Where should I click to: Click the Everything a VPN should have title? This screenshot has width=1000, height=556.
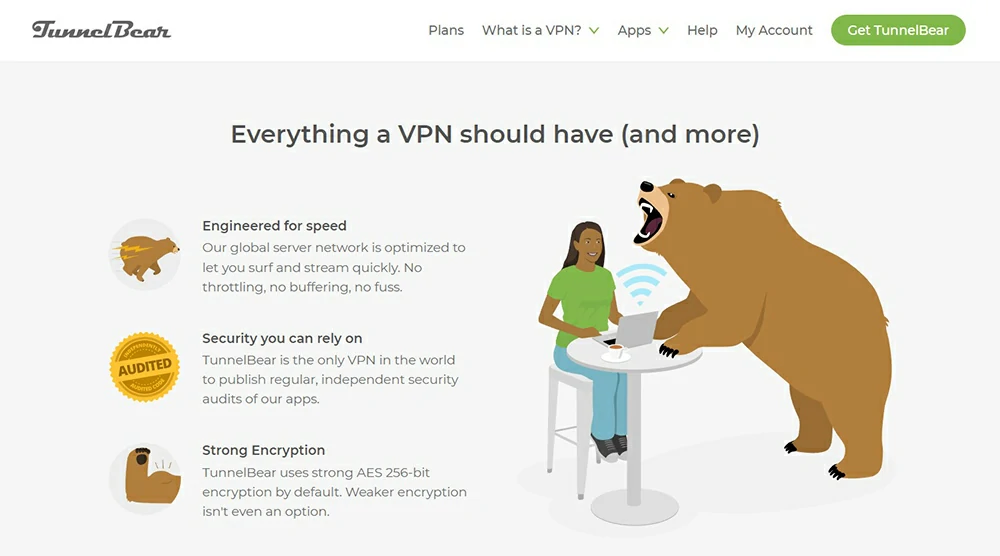pos(495,135)
